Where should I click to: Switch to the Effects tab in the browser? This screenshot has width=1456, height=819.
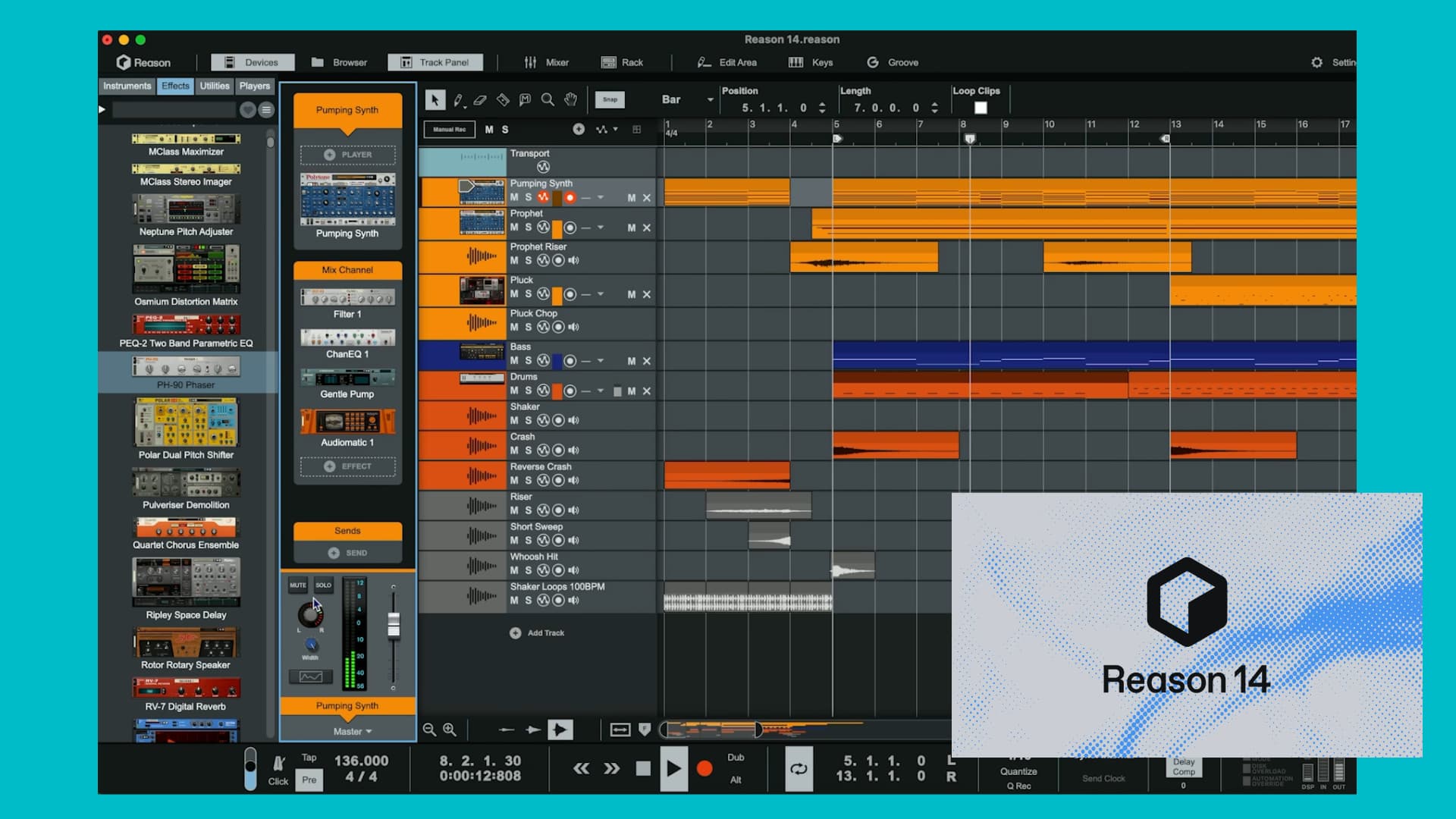click(x=175, y=86)
